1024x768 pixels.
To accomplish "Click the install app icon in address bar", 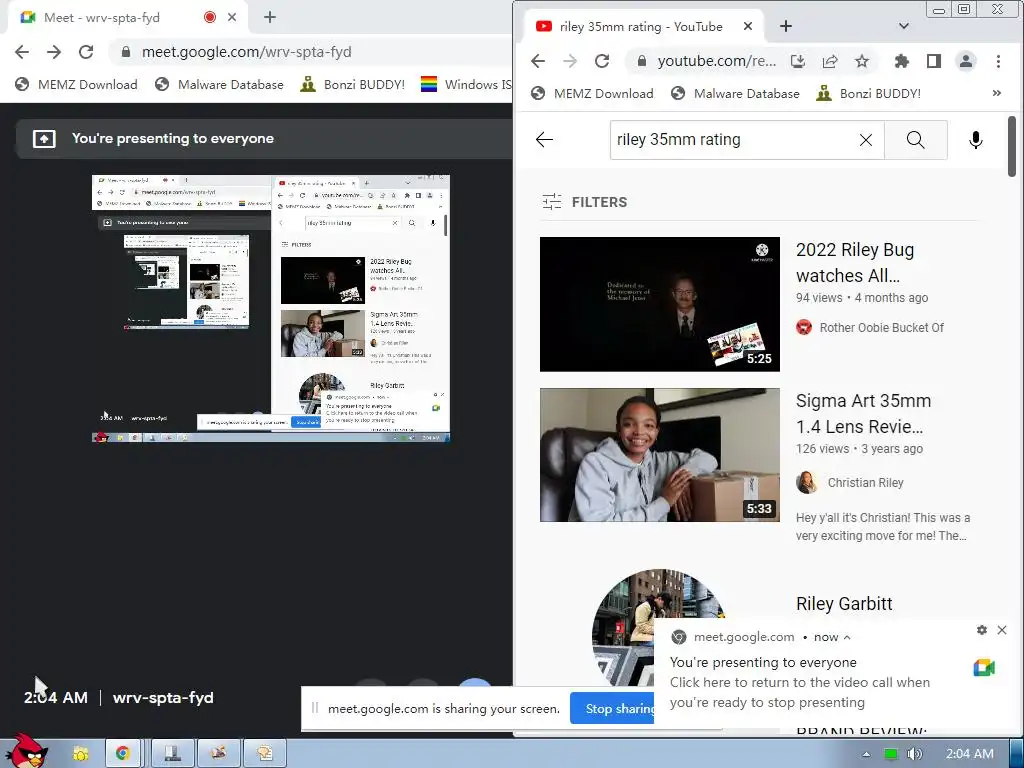I will [x=798, y=61].
